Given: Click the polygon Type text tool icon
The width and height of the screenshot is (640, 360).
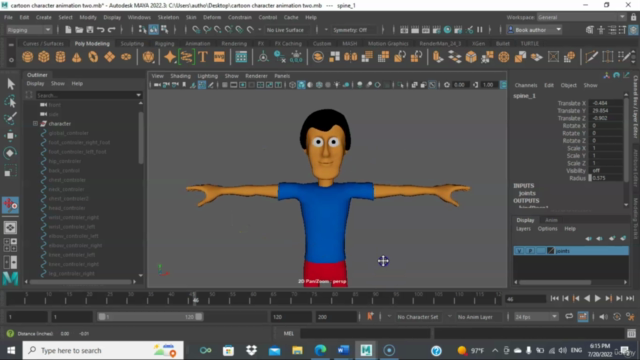Looking at the screenshot, I should pyautogui.click(x=202, y=57).
